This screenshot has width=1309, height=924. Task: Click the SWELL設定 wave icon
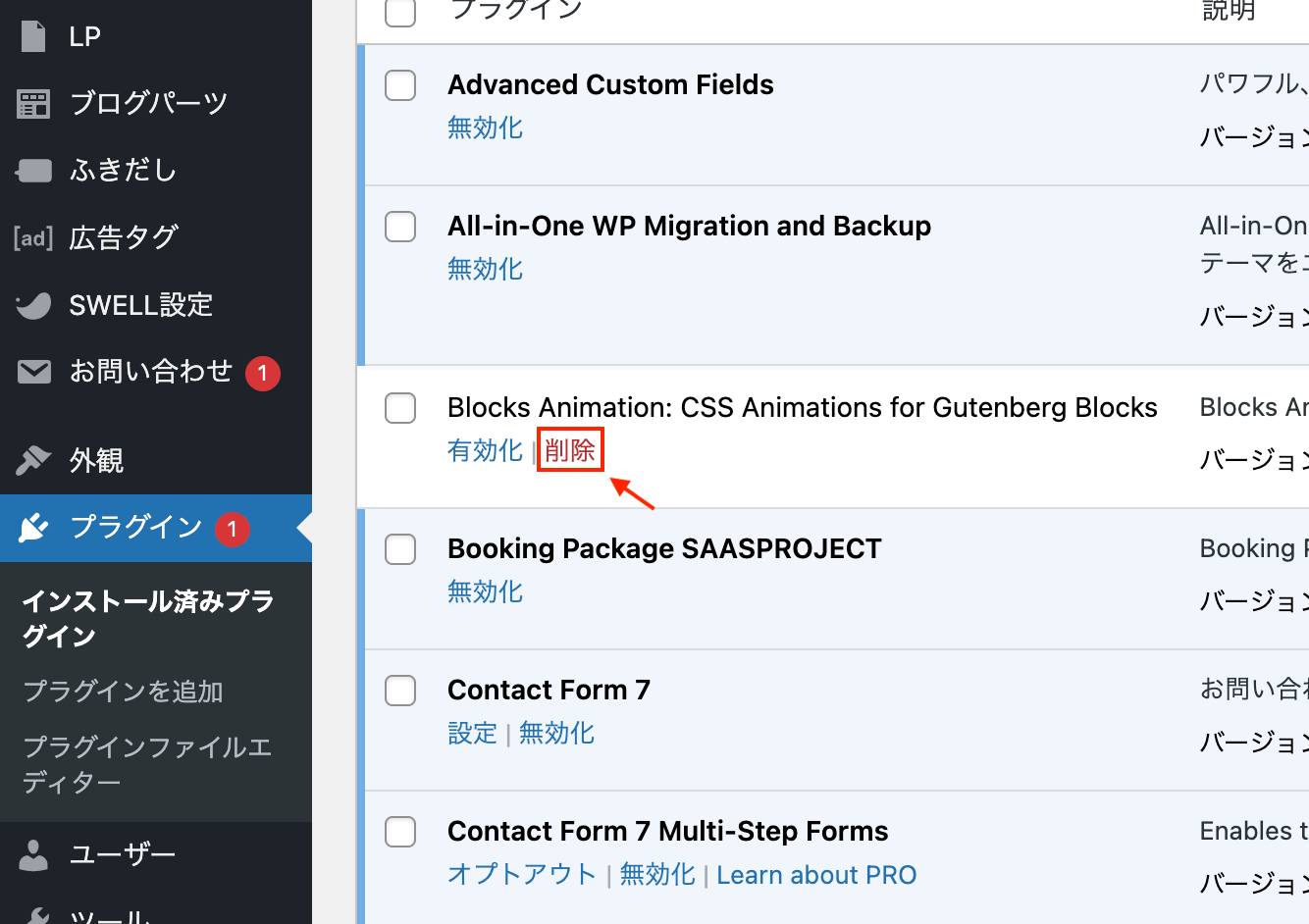tap(33, 305)
